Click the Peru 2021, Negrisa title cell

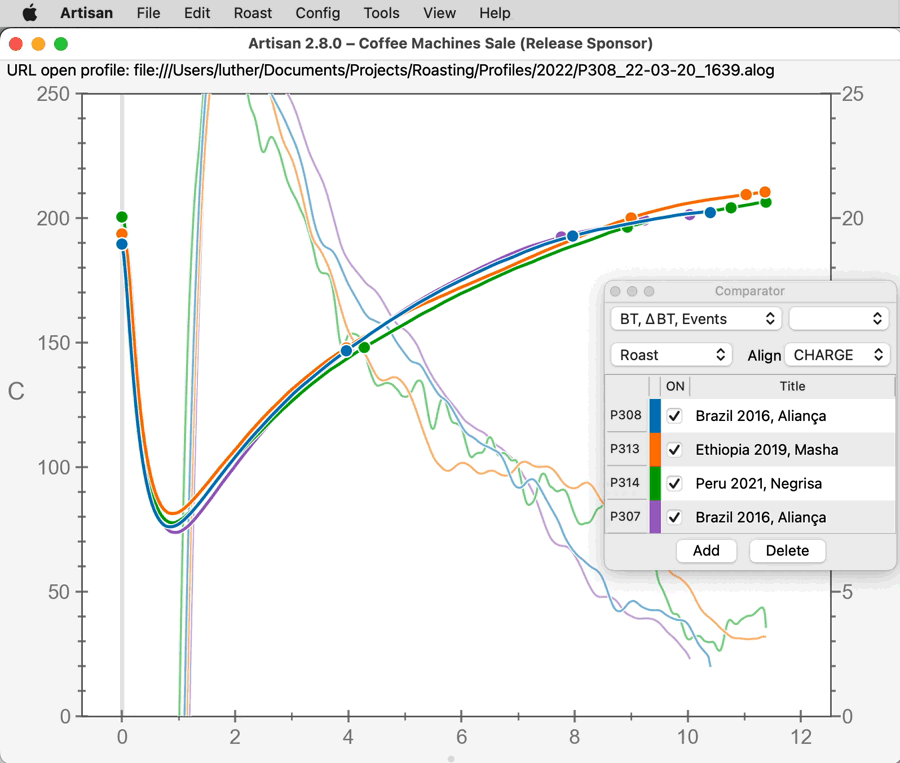(x=792, y=483)
